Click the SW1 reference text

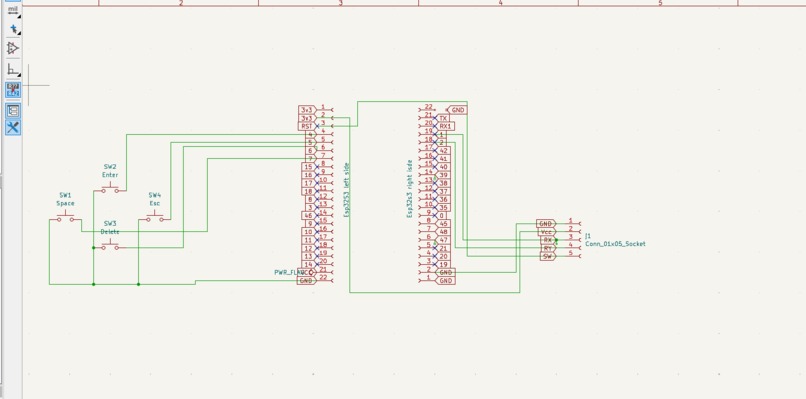tap(65, 195)
